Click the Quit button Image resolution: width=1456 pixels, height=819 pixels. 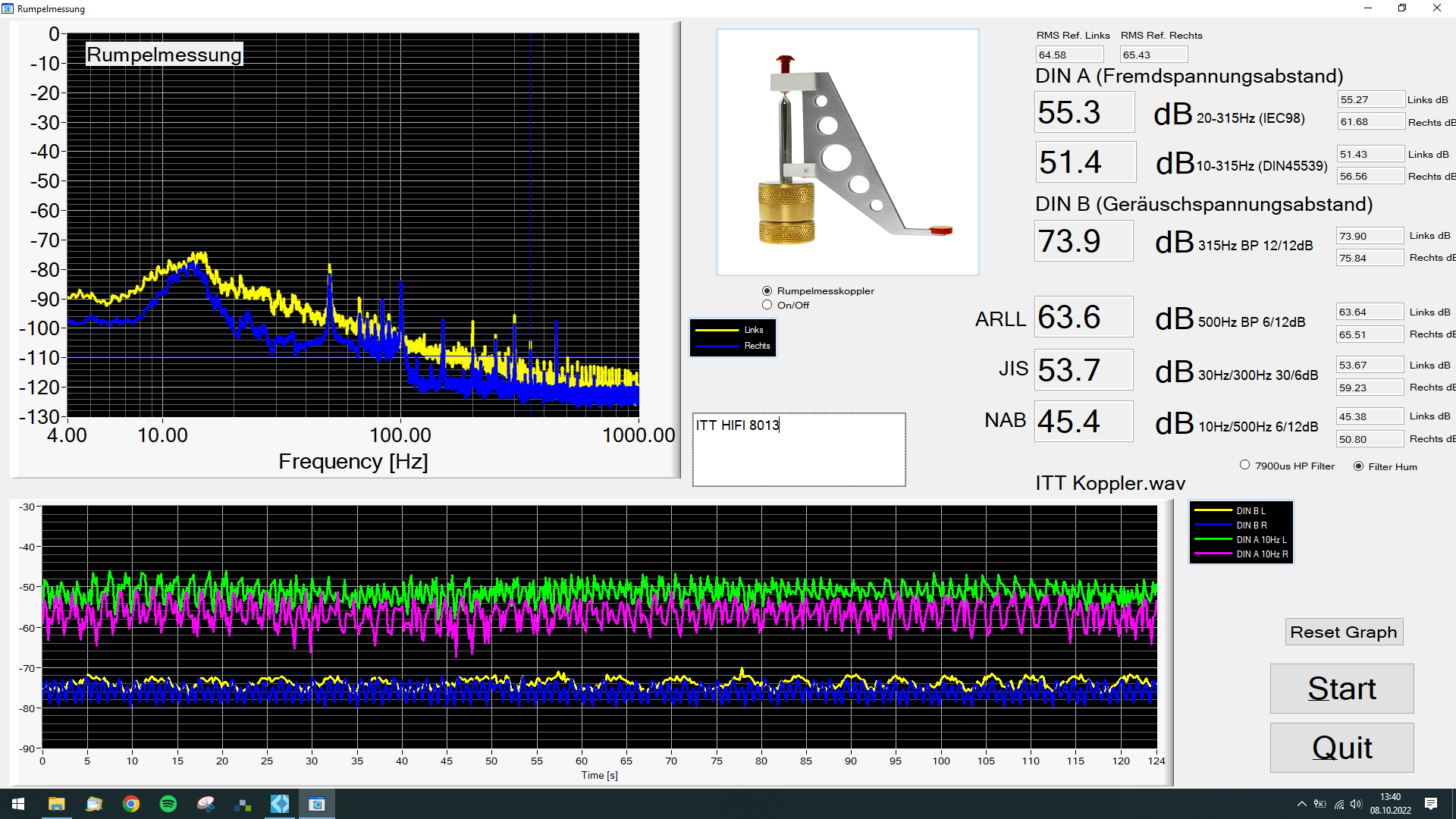point(1341,748)
